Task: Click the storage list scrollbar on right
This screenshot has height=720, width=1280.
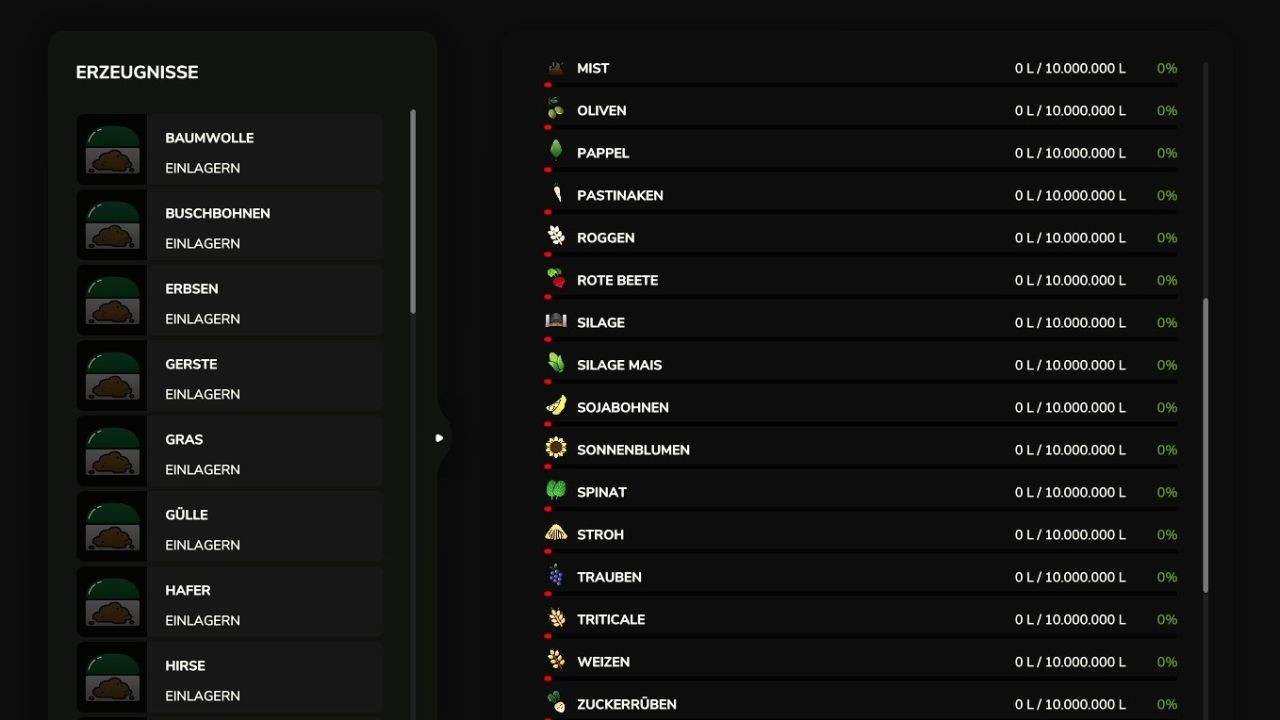Action: (1205, 444)
